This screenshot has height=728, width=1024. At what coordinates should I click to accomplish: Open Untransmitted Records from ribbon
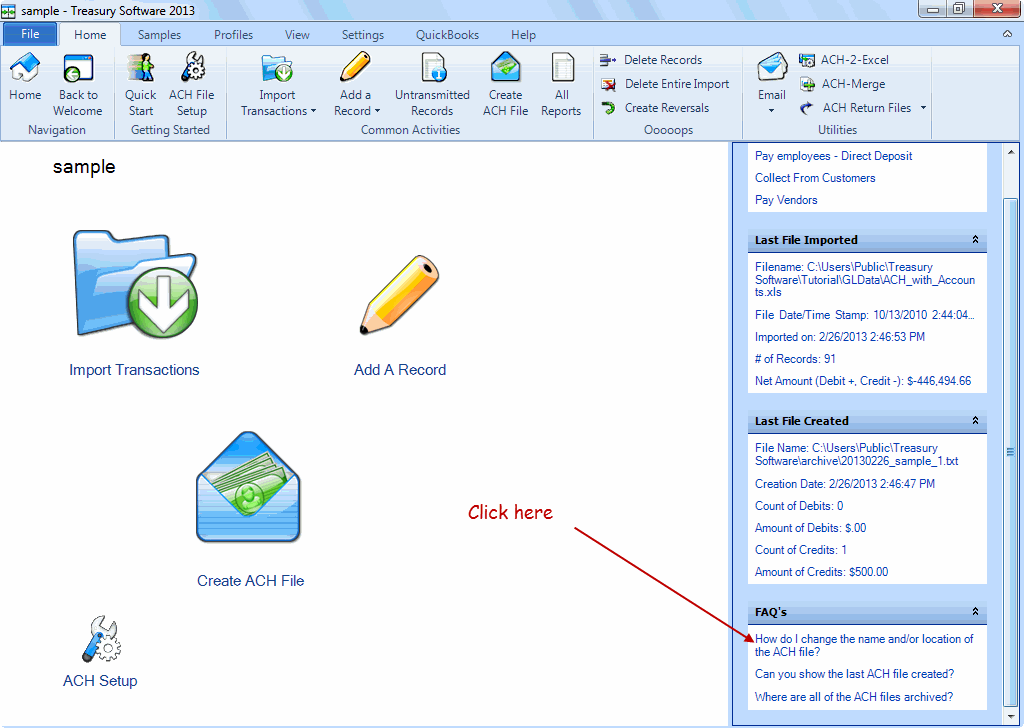click(x=433, y=68)
